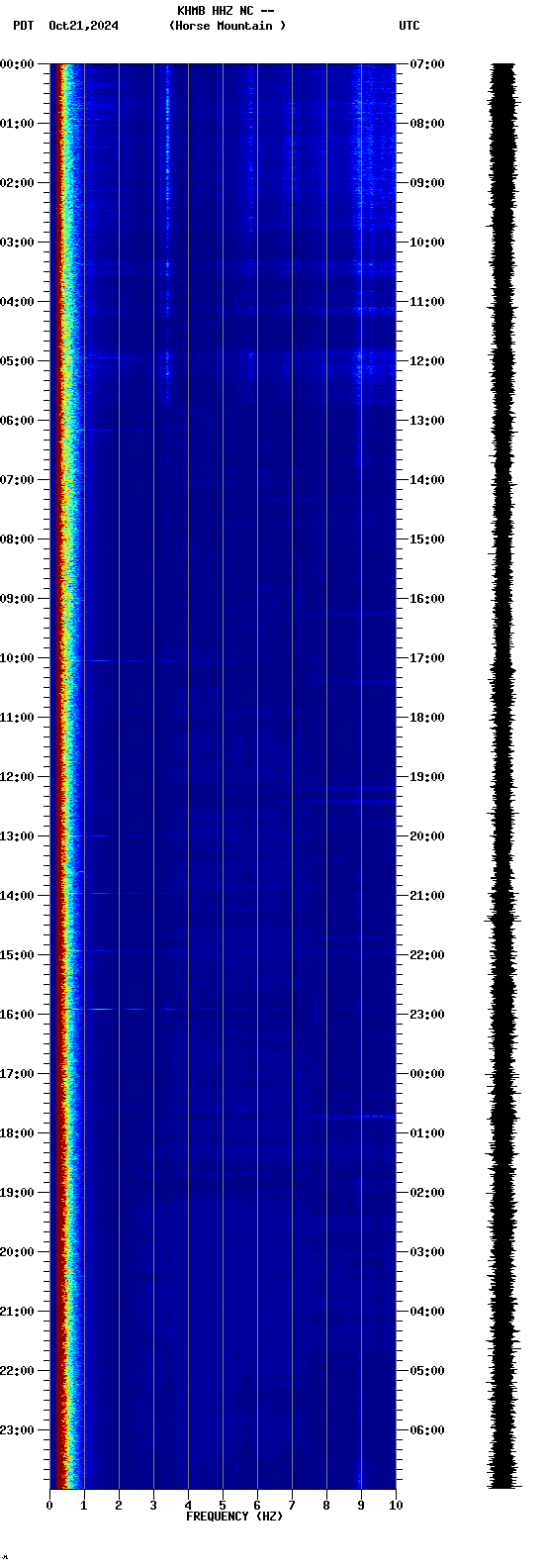Click the frequency axis tick label 3

point(153,1506)
